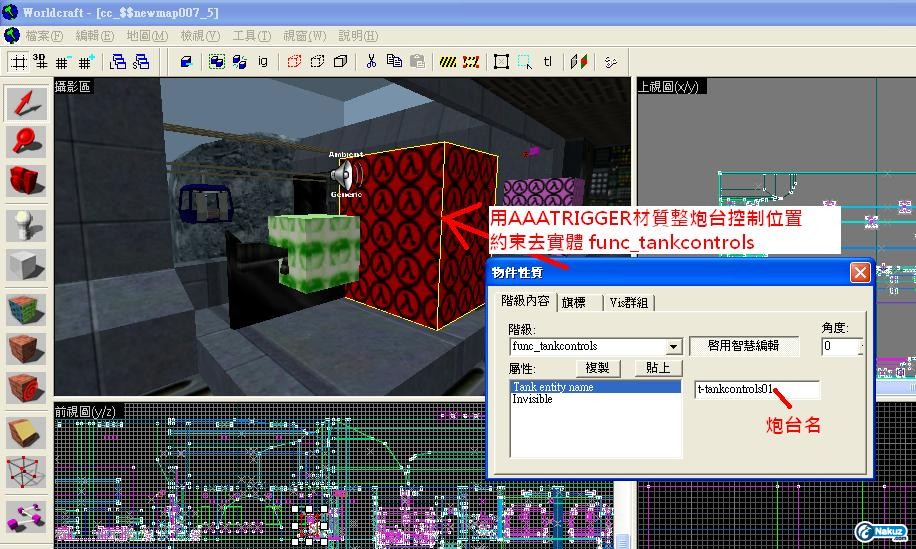
Task: Close the 物件性質 dialog
Action: pos(860,273)
